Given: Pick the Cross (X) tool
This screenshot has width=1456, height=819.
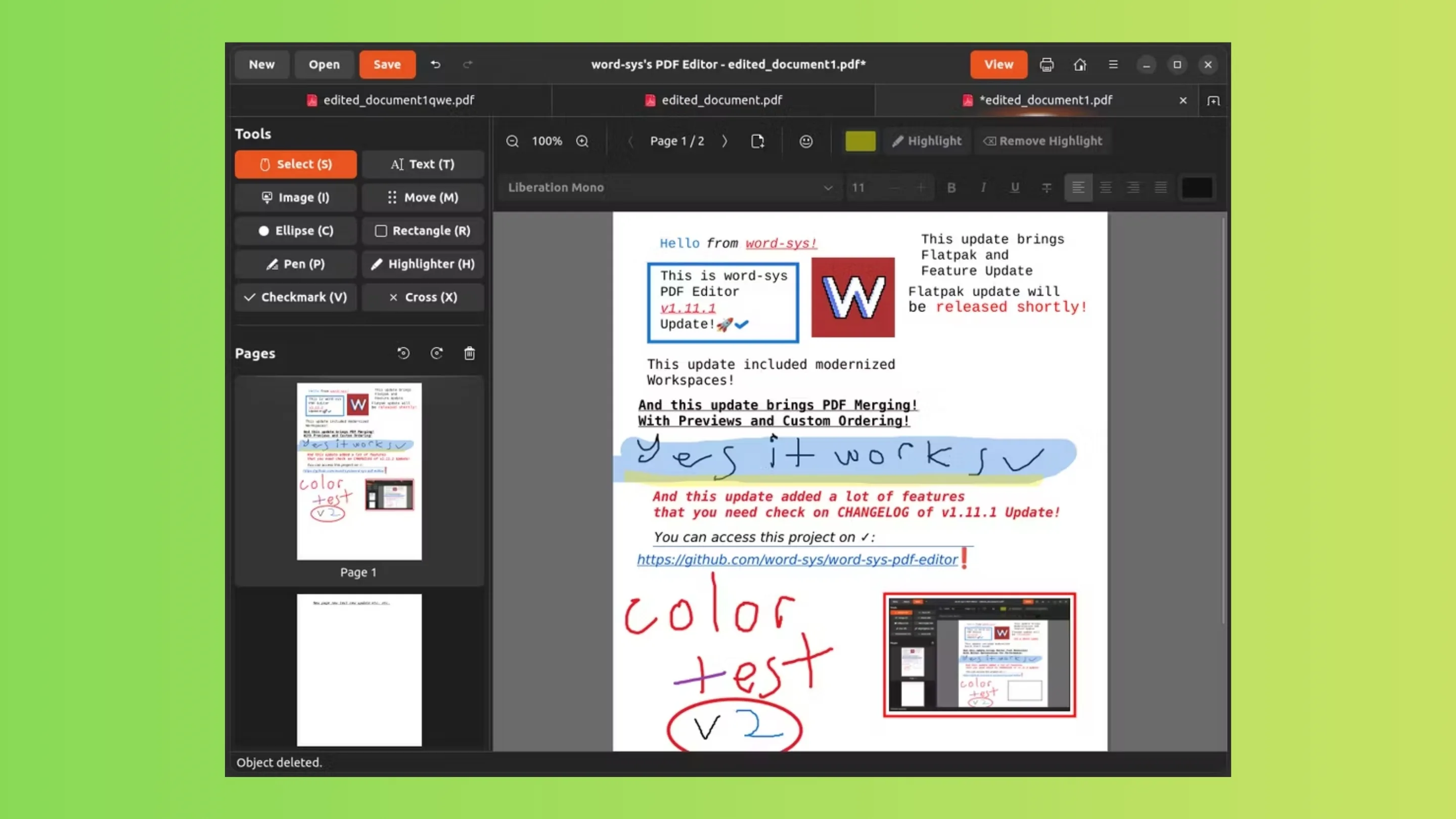Looking at the screenshot, I should (x=423, y=297).
